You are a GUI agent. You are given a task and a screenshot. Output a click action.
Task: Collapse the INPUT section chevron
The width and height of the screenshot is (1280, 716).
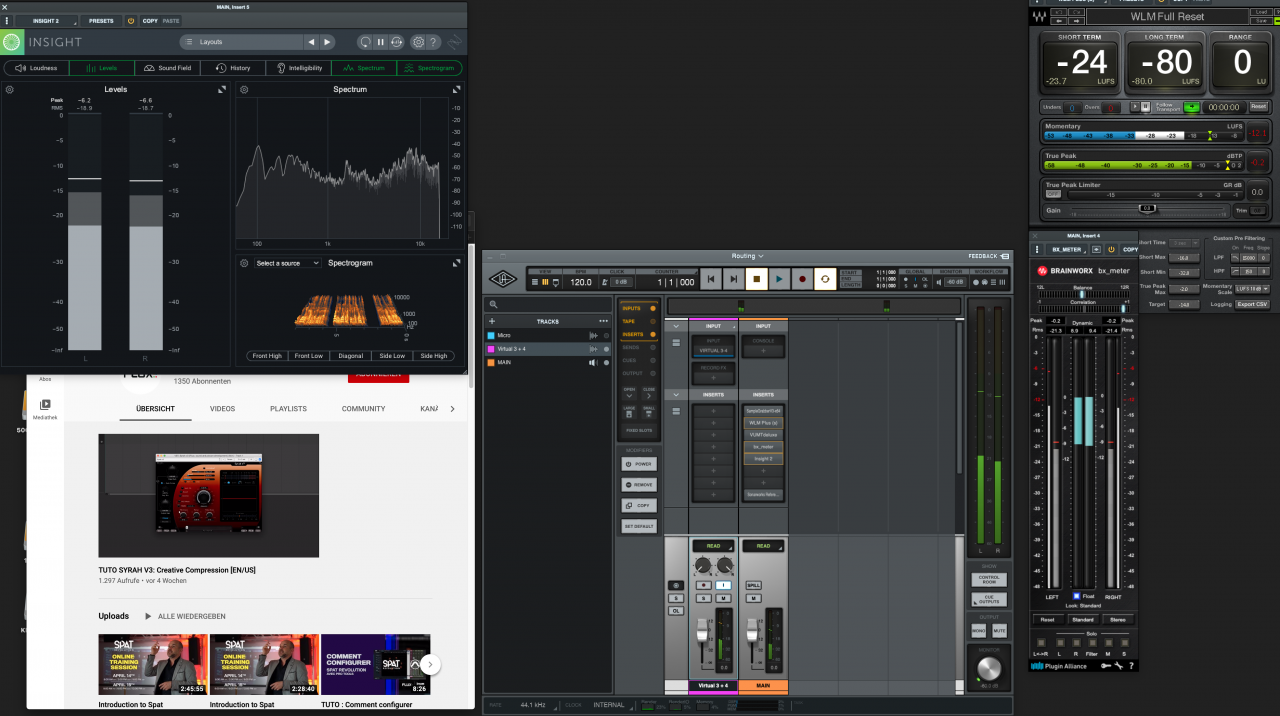tap(677, 326)
